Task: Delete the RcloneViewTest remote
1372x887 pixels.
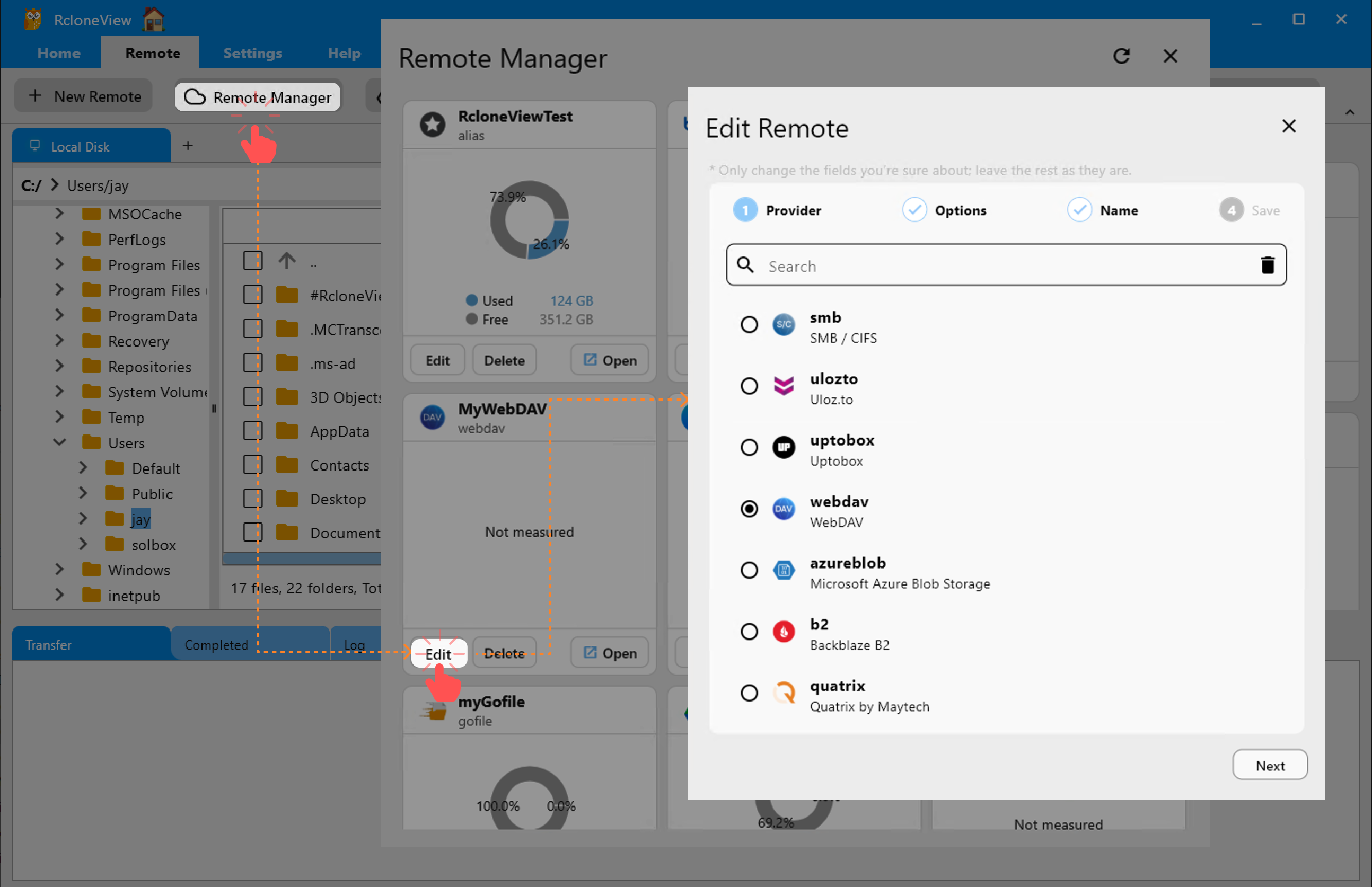Action: coord(504,359)
